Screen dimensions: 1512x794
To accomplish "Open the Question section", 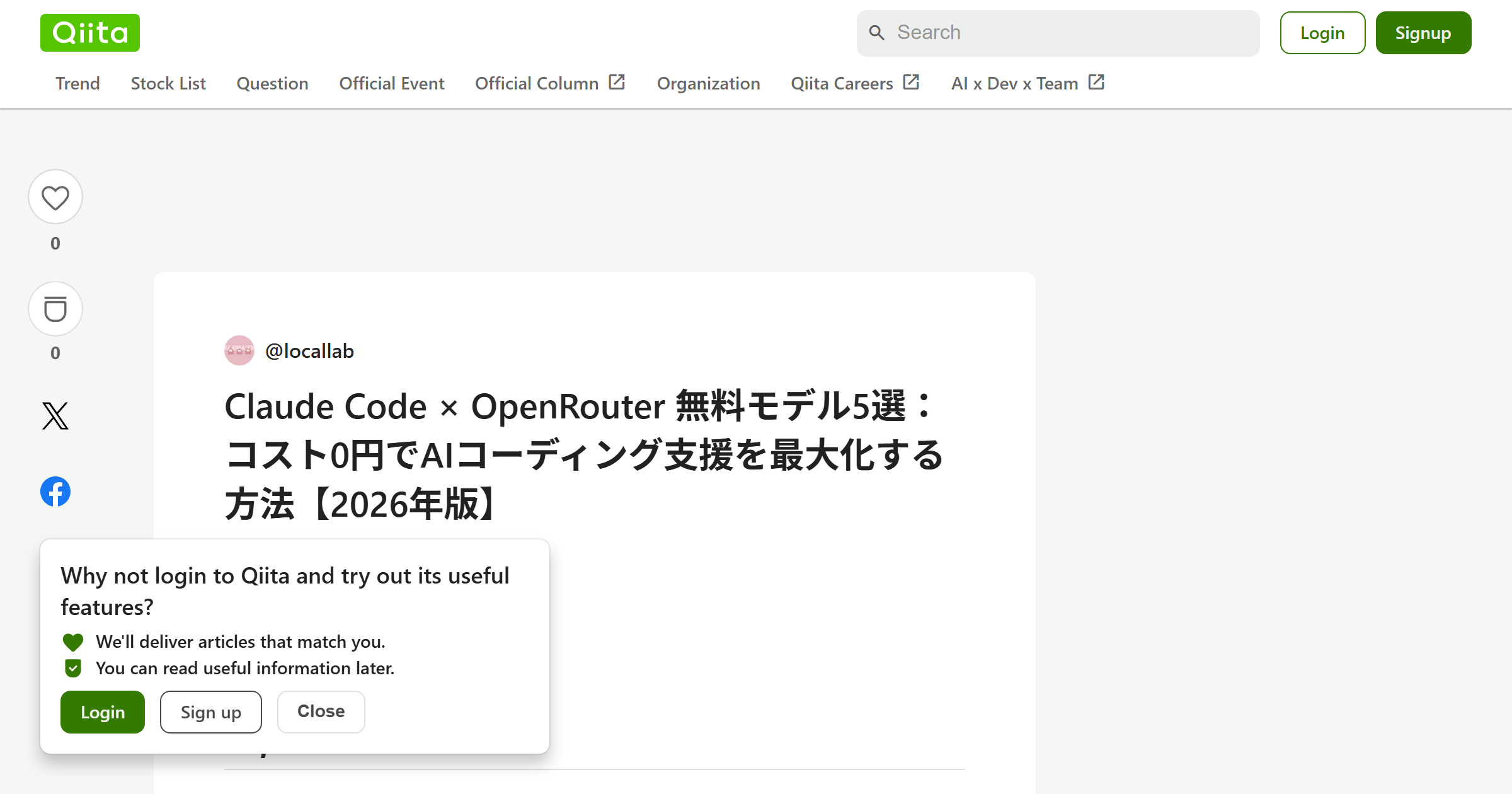I will [x=272, y=83].
